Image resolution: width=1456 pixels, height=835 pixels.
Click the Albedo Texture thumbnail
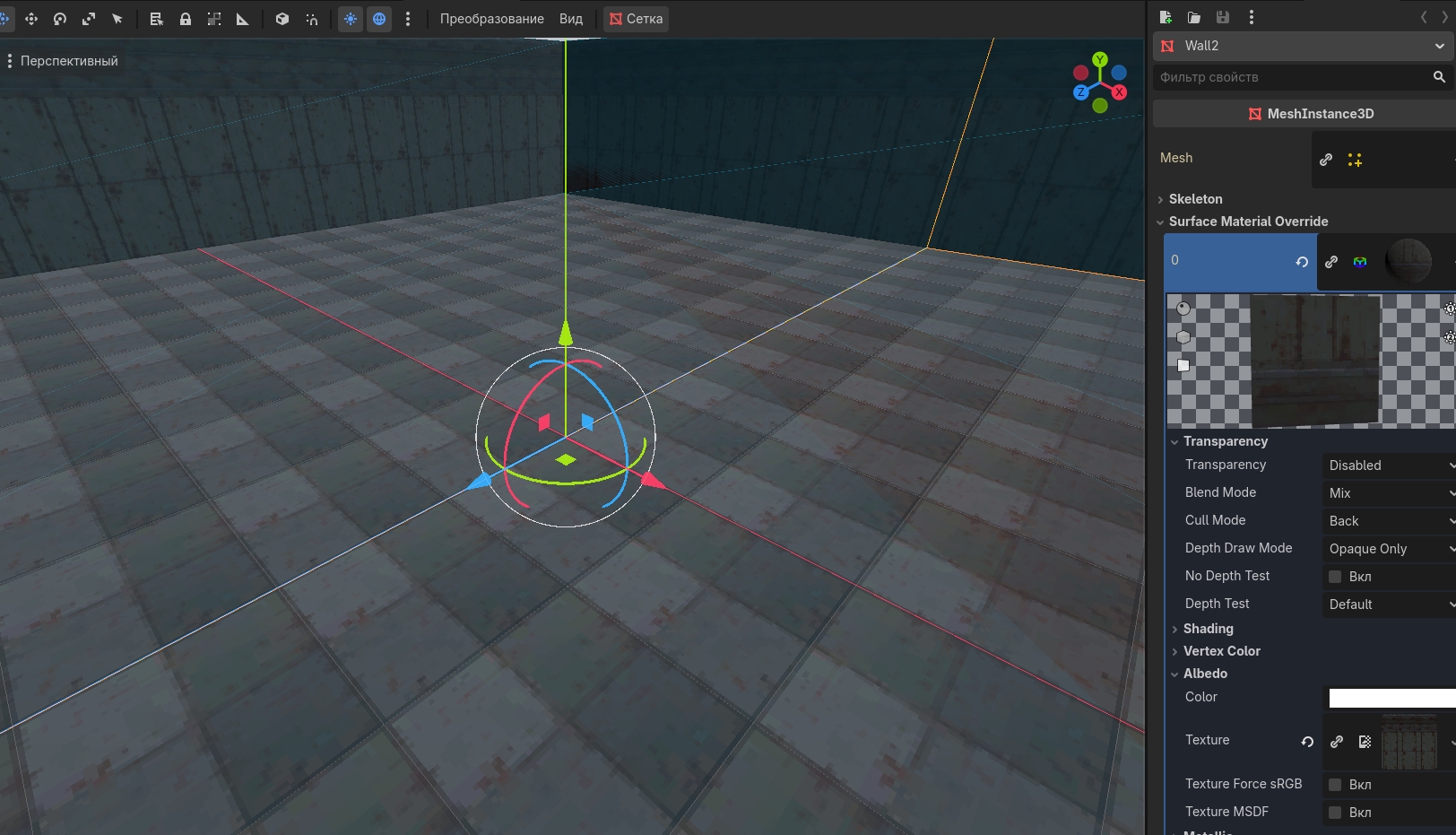(x=1409, y=742)
